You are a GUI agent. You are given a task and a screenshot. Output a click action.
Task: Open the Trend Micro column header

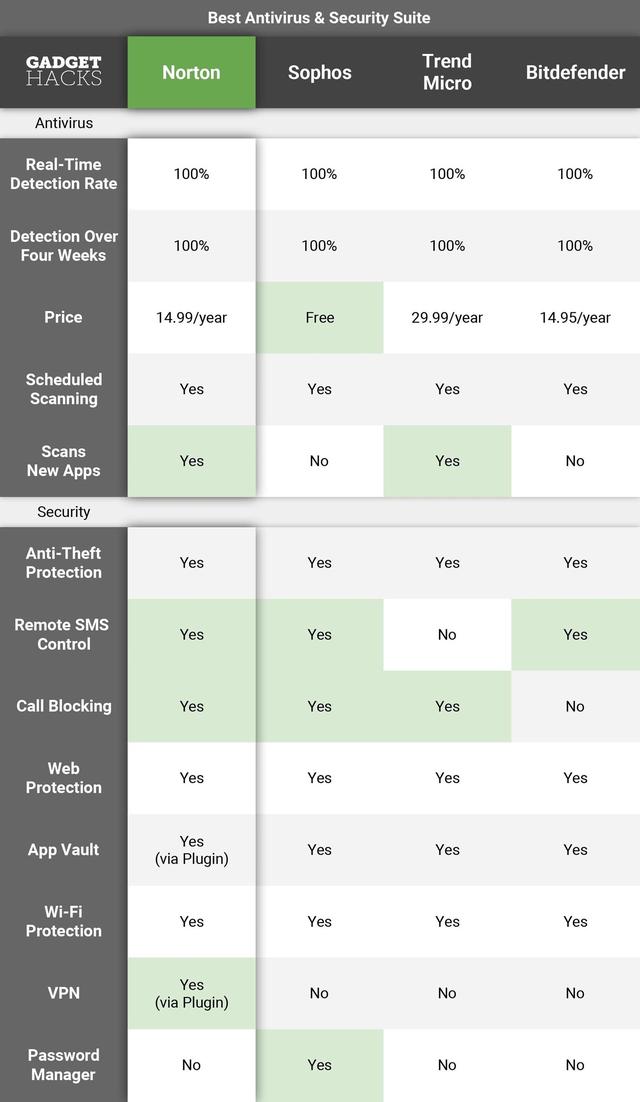click(x=447, y=72)
